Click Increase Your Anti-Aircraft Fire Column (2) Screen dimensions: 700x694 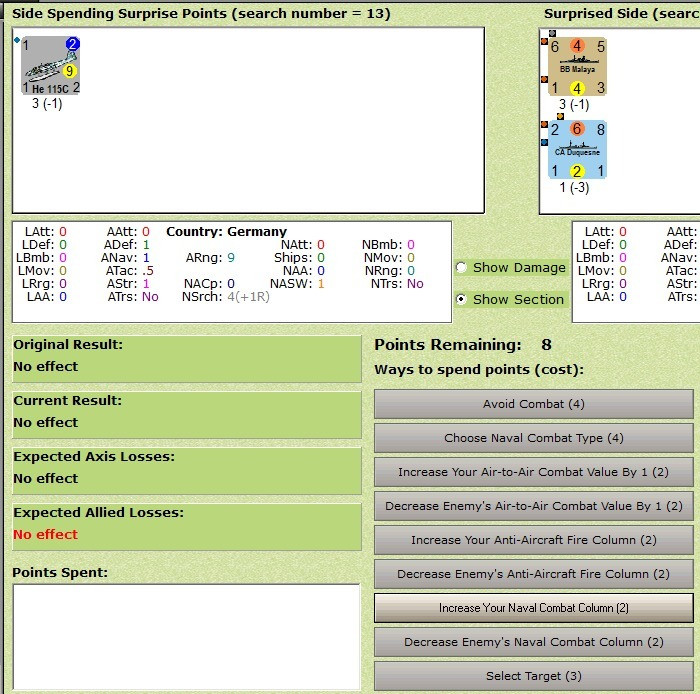click(x=533, y=540)
